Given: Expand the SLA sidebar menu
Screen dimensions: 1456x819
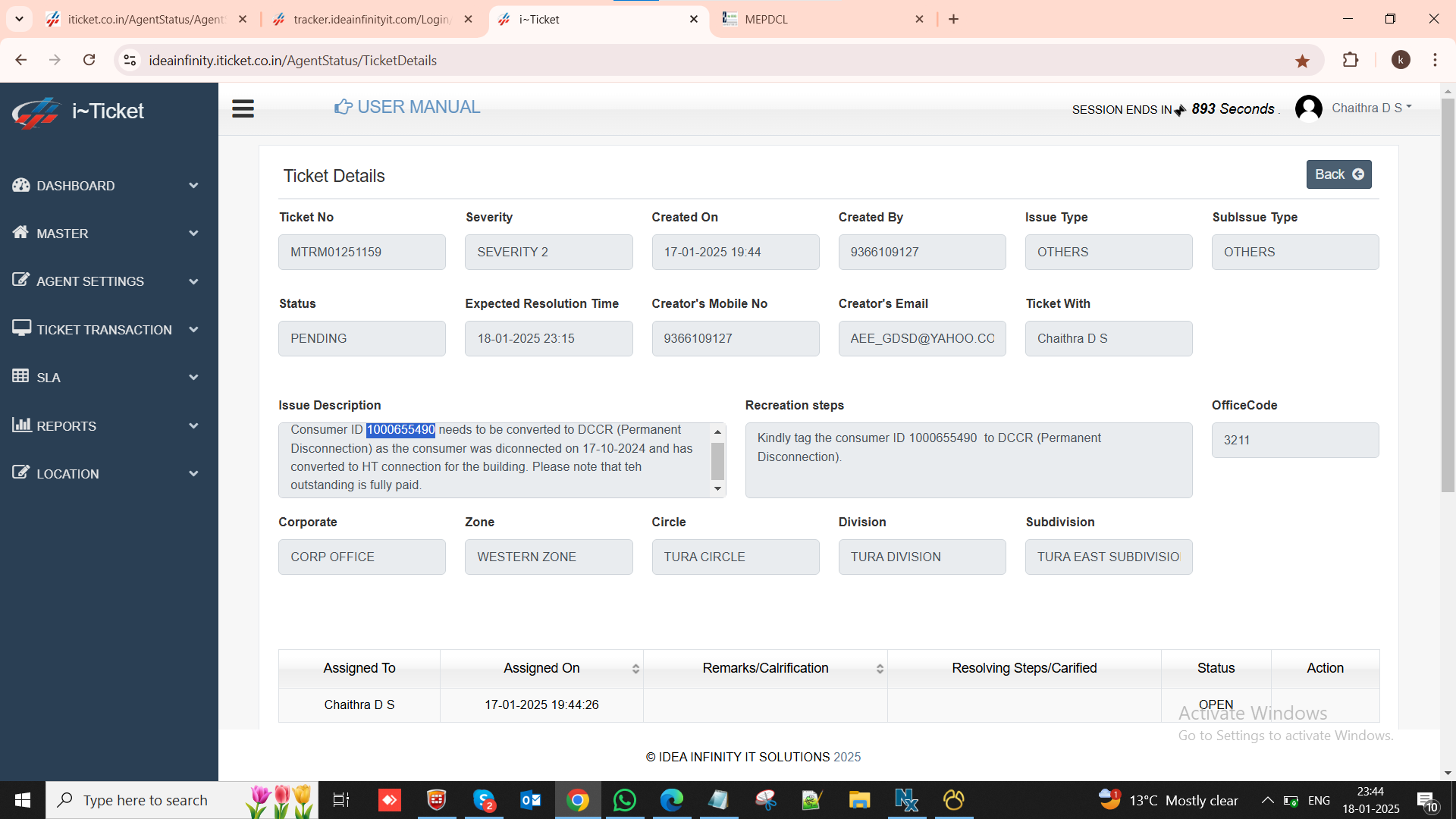Looking at the screenshot, I should (x=106, y=377).
